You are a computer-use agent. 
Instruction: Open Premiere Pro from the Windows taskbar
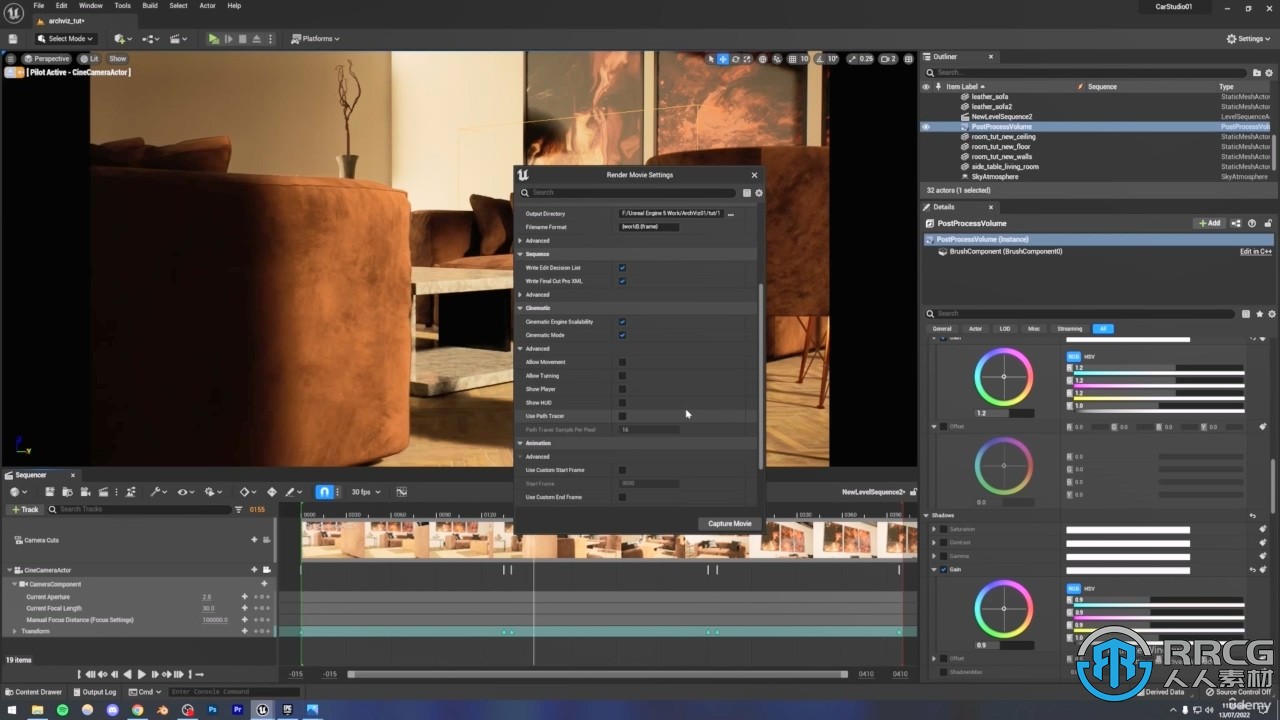click(237, 710)
